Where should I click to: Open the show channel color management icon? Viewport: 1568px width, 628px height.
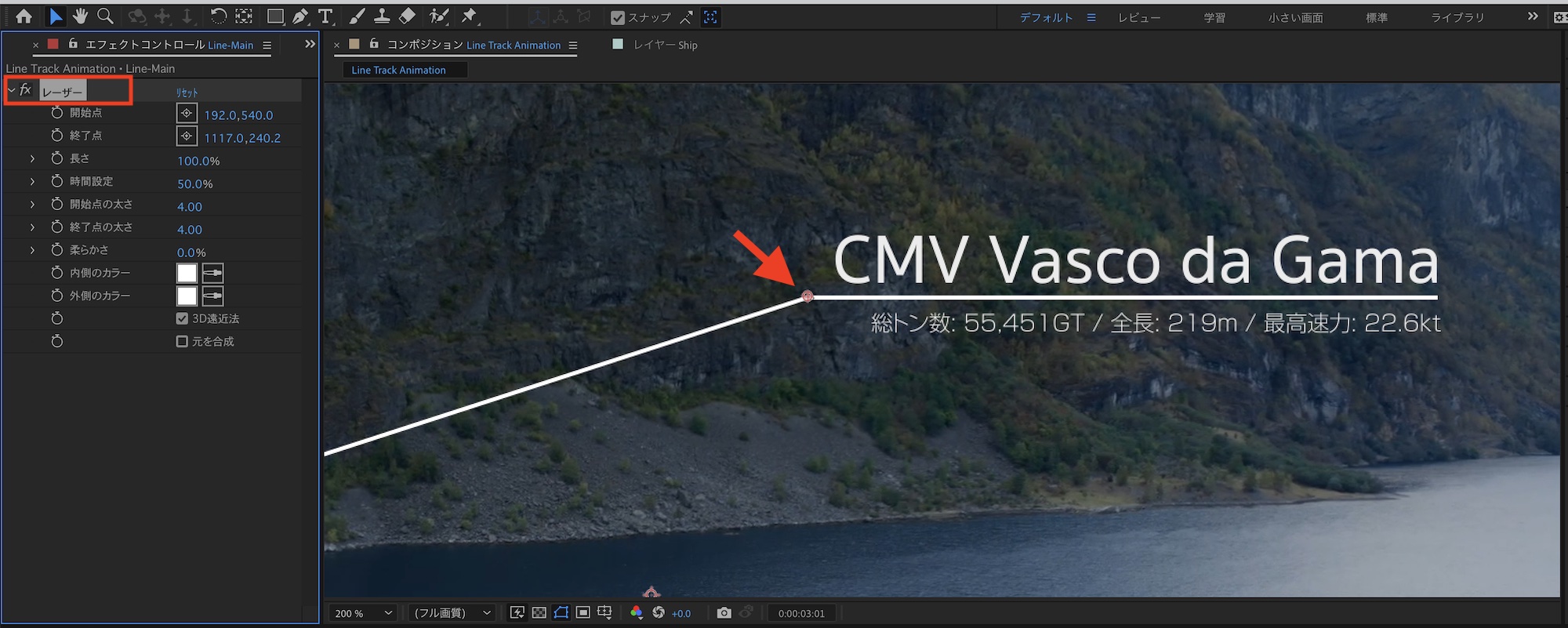pyautogui.click(x=637, y=613)
